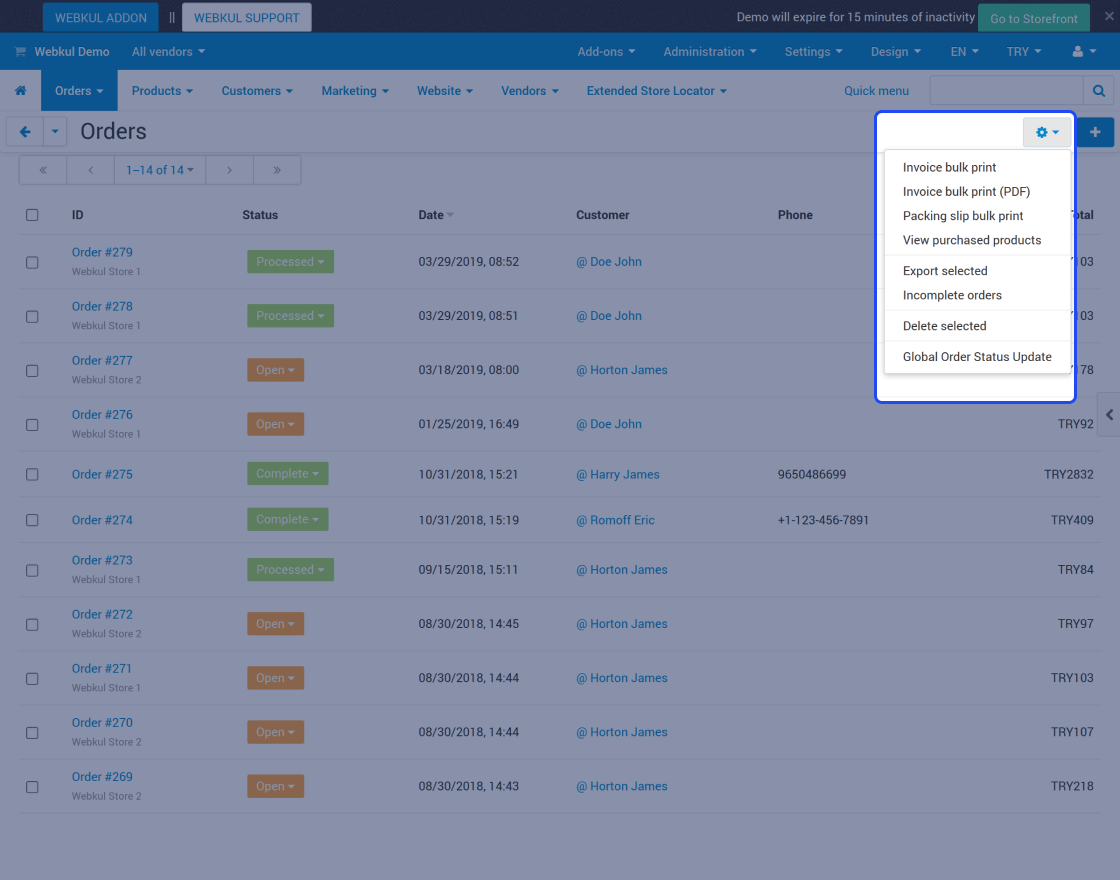Open the TRY currency dropdown
This screenshot has width=1120, height=880.
1024,51
